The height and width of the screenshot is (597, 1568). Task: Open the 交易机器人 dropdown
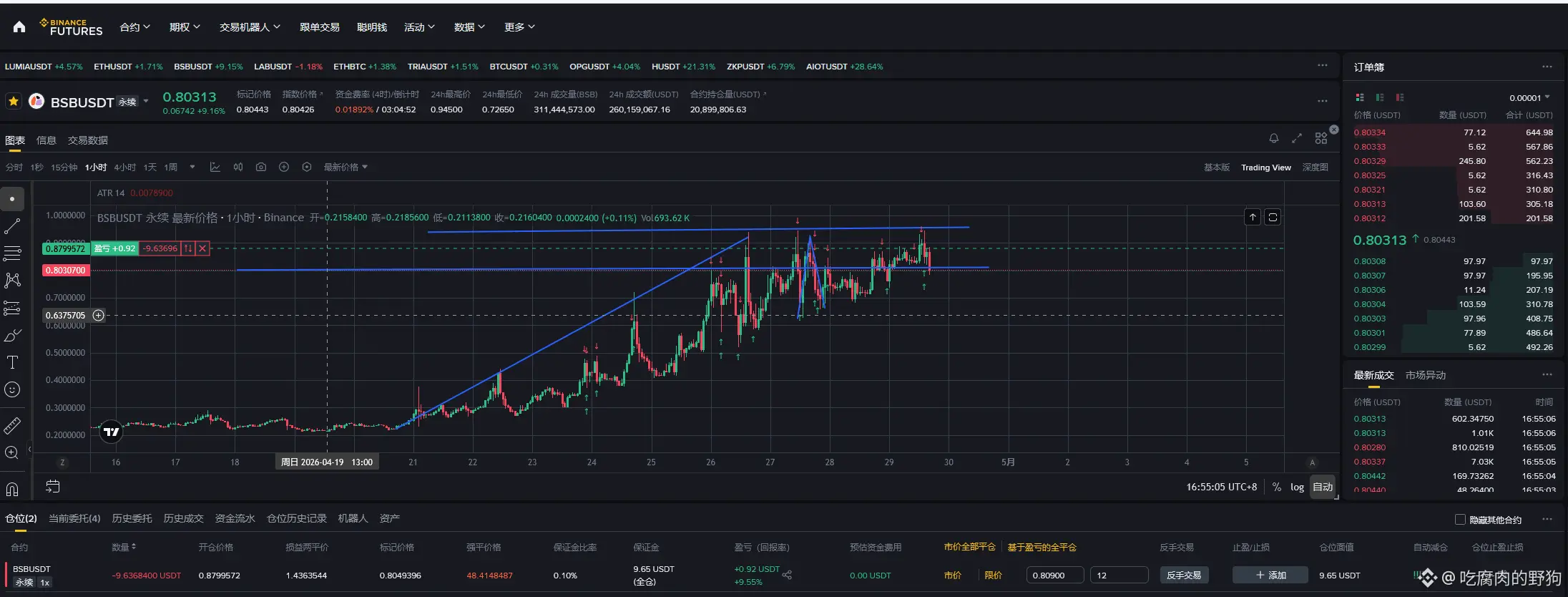[250, 27]
